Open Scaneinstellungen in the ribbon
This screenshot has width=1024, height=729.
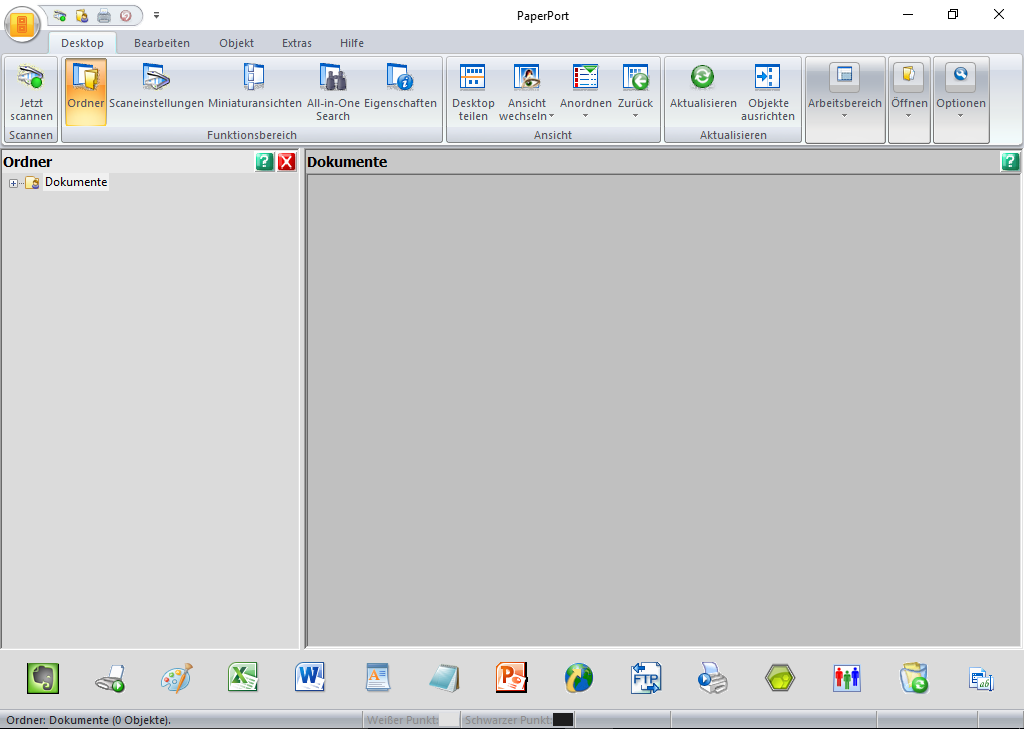tap(156, 88)
